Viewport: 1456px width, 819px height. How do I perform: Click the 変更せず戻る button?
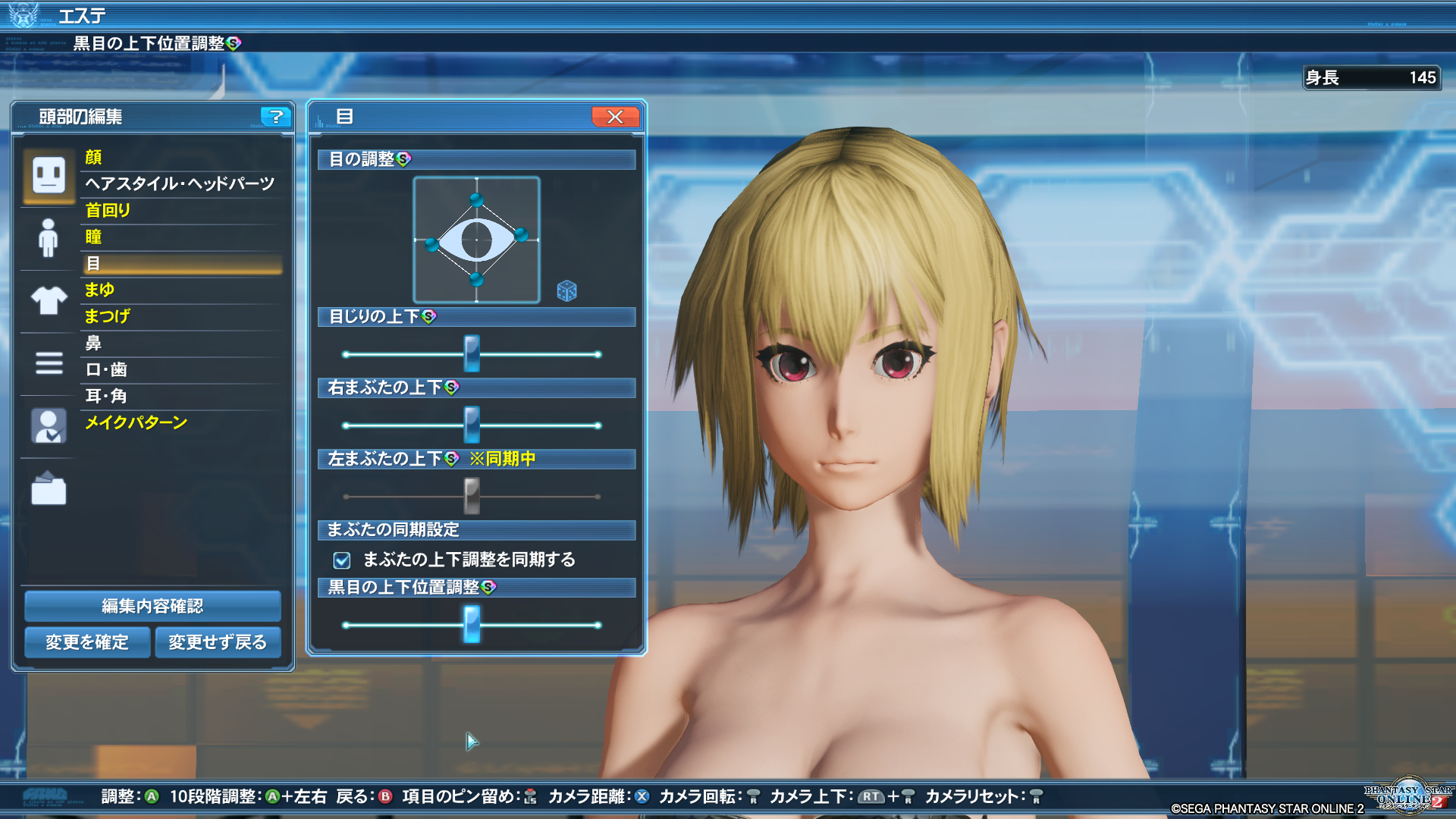[x=218, y=642]
